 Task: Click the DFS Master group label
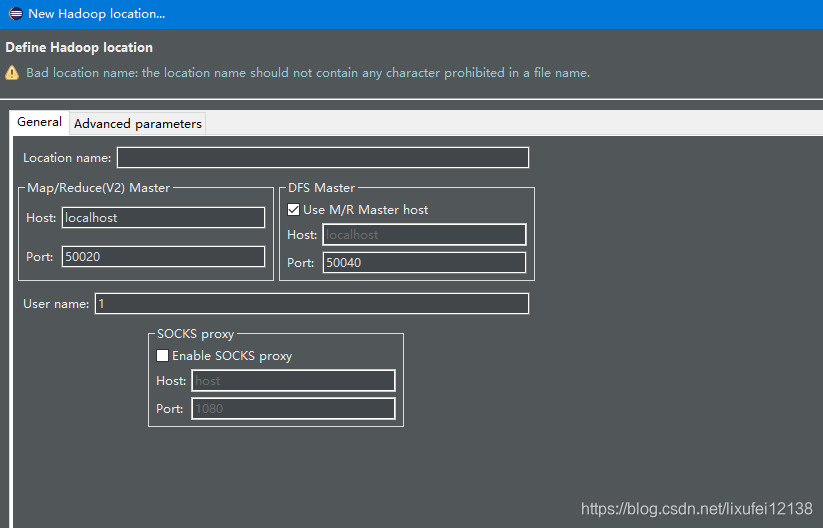tap(321, 188)
